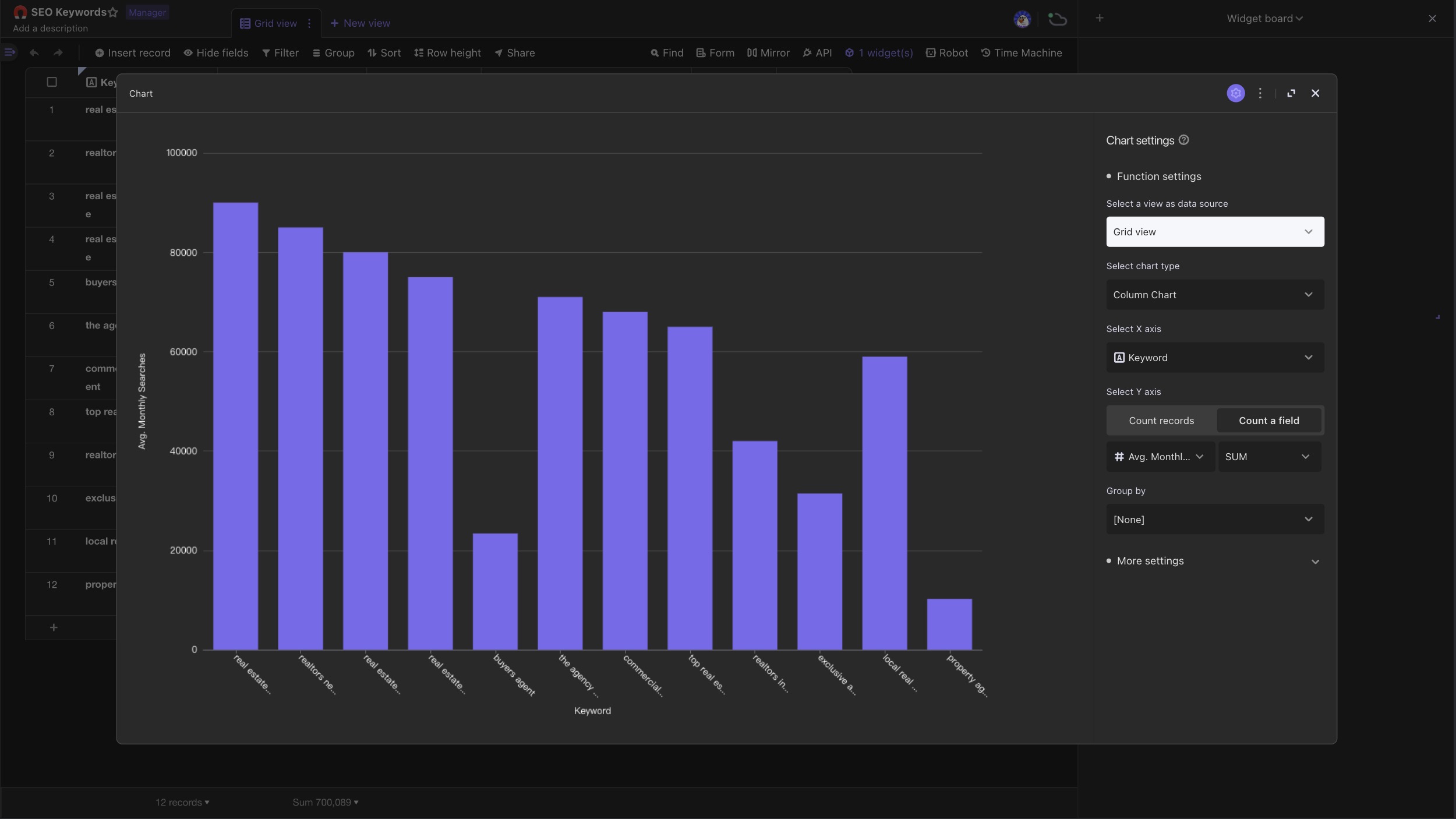The image size is (1456, 819).
Task: Open the Sum 700,089 statistics dropdown
Action: (325, 802)
